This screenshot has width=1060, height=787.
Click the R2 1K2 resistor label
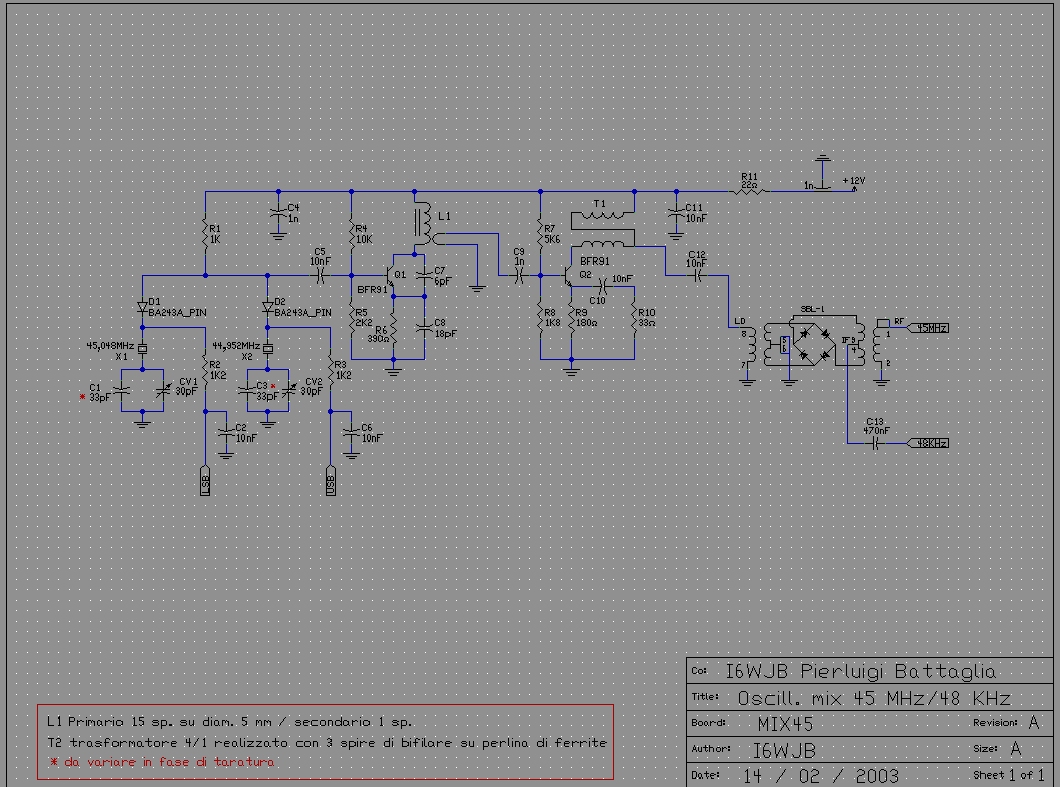click(218, 370)
